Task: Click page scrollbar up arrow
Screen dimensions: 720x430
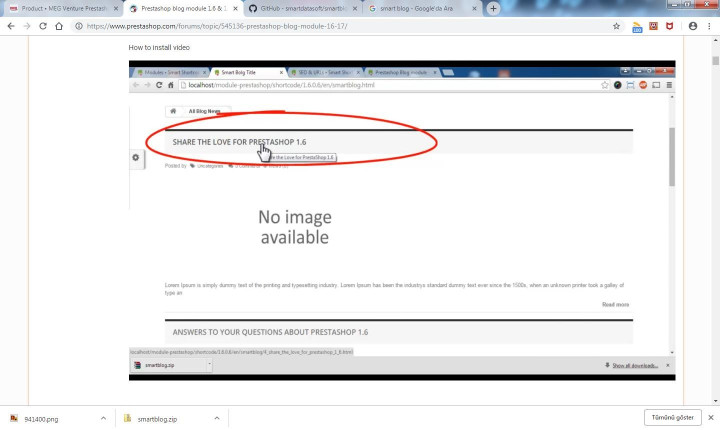Action: point(715,40)
